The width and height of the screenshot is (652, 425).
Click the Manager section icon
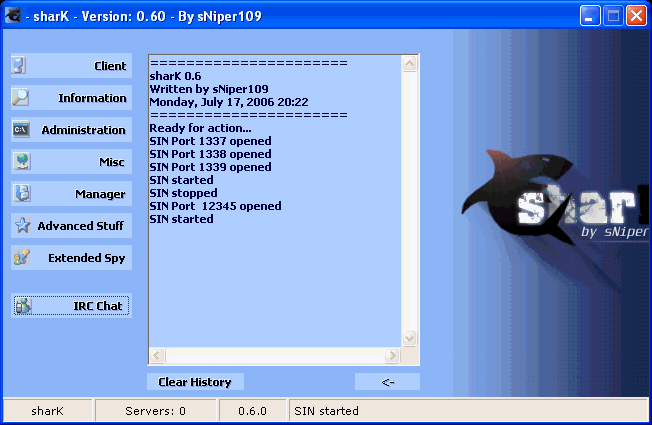click(21, 194)
